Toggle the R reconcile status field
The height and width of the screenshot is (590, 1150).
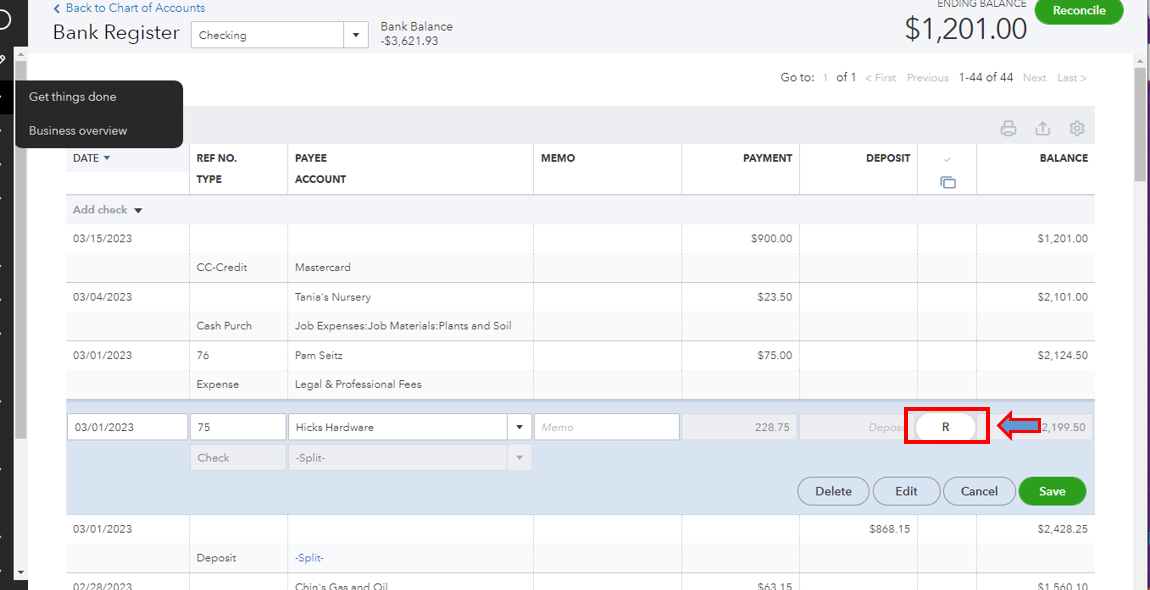[946, 427]
